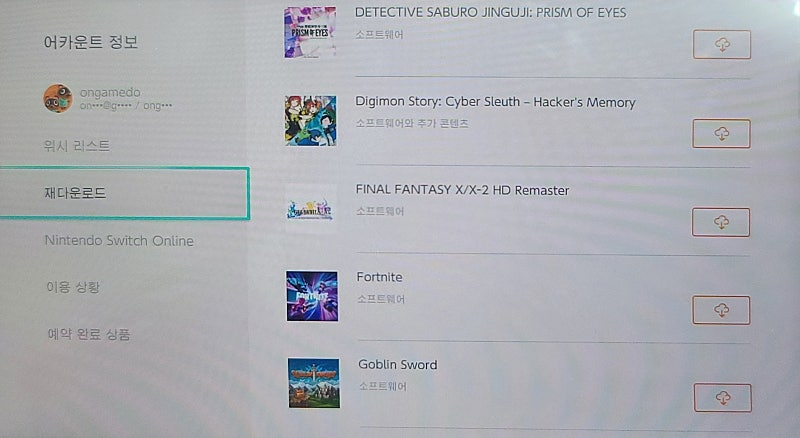
Task: Select the Goblin Sword cover art
Action: tap(314, 383)
